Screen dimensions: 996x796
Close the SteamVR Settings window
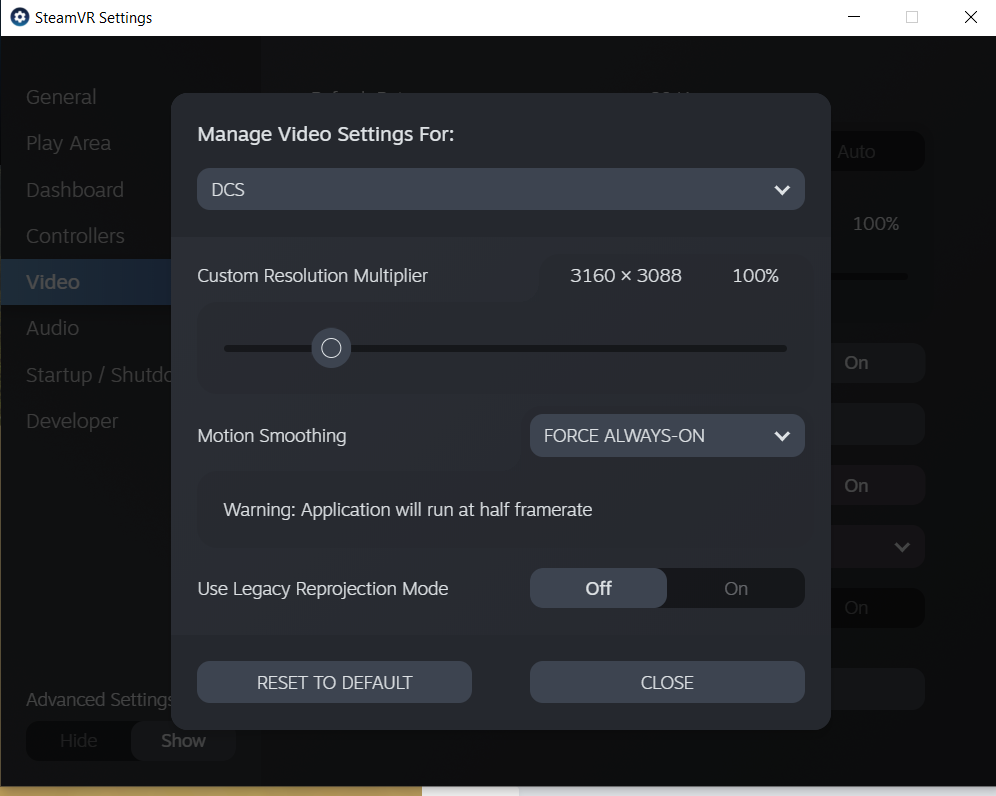pyautogui.click(x=971, y=17)
